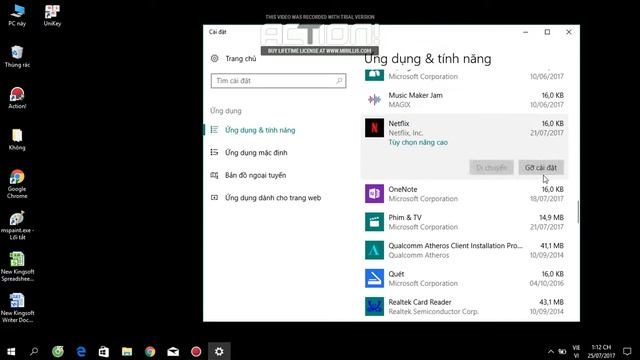Select the Quét app name

pyautogui.click(x=396, y=274)
